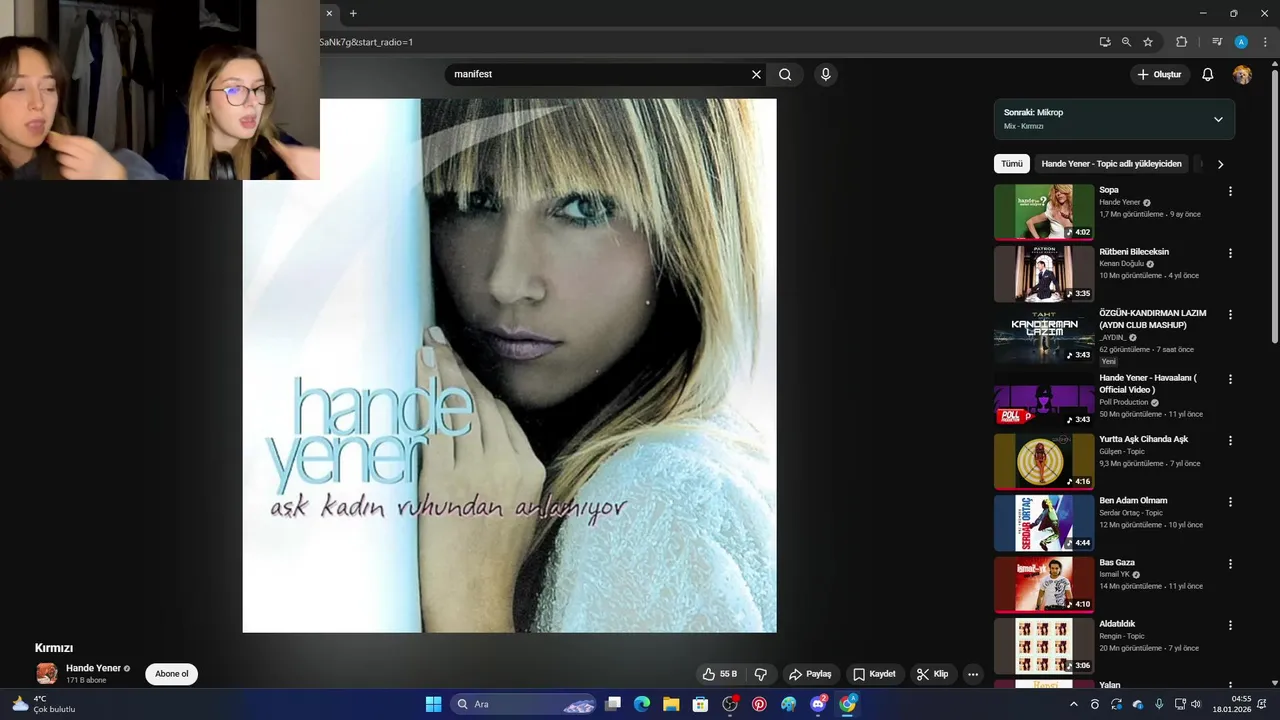Image resolution: width=1280 pixels, height=720 pixels.
Task: Open the Chrome profile A avatar
Action: (x=1241, y=42)
